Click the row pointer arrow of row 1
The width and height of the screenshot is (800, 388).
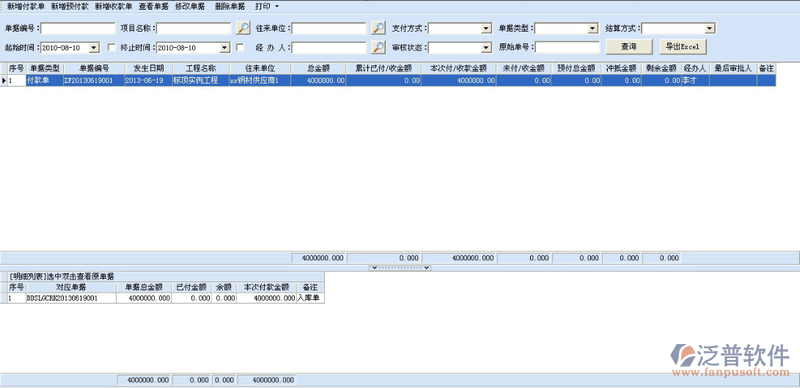pyautogui.click(x=4, y=81)
